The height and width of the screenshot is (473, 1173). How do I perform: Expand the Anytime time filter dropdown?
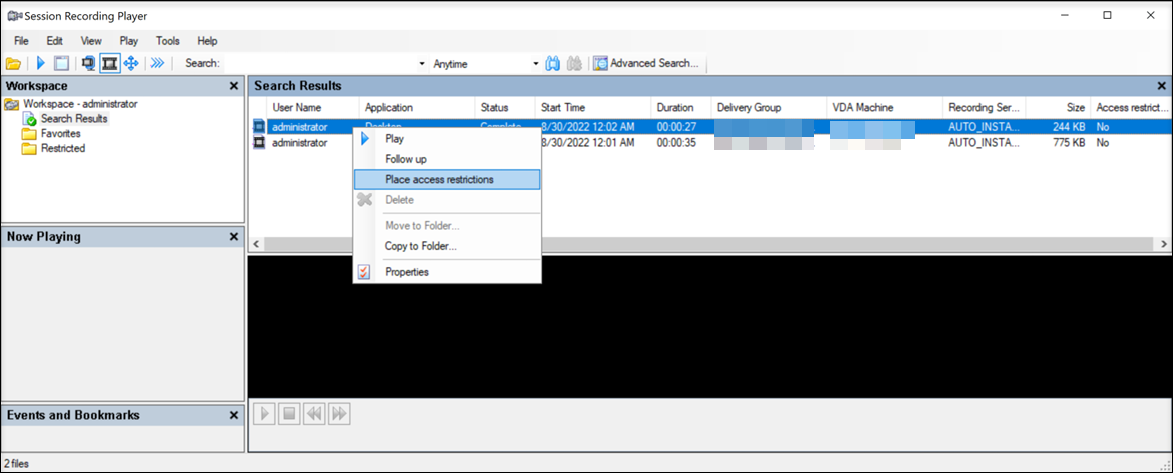coord(536,64)
